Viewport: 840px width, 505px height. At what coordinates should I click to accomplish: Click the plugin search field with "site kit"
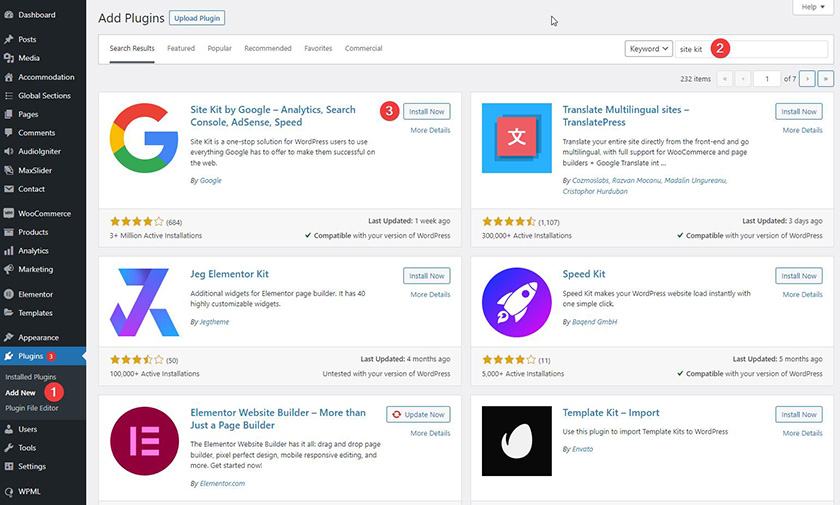[752, 49]
